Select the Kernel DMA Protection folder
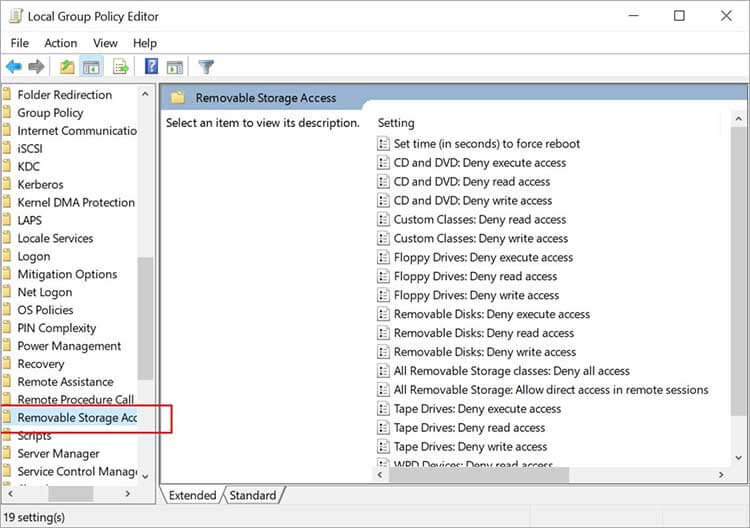The width and height of the screenshot is (750, 528). pyautogui.click(x=76, y=202)
